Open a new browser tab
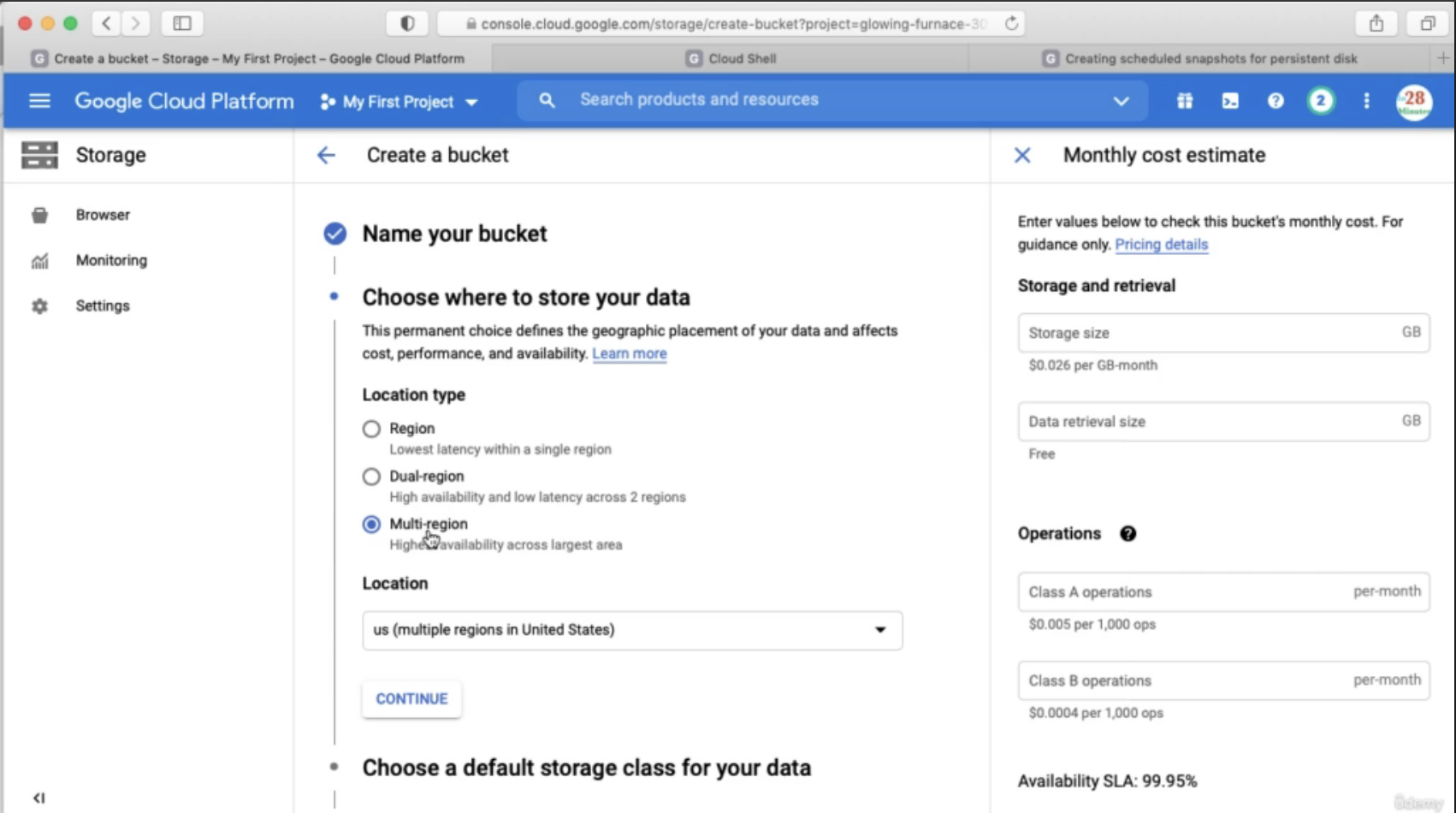 coord(1442,58)
